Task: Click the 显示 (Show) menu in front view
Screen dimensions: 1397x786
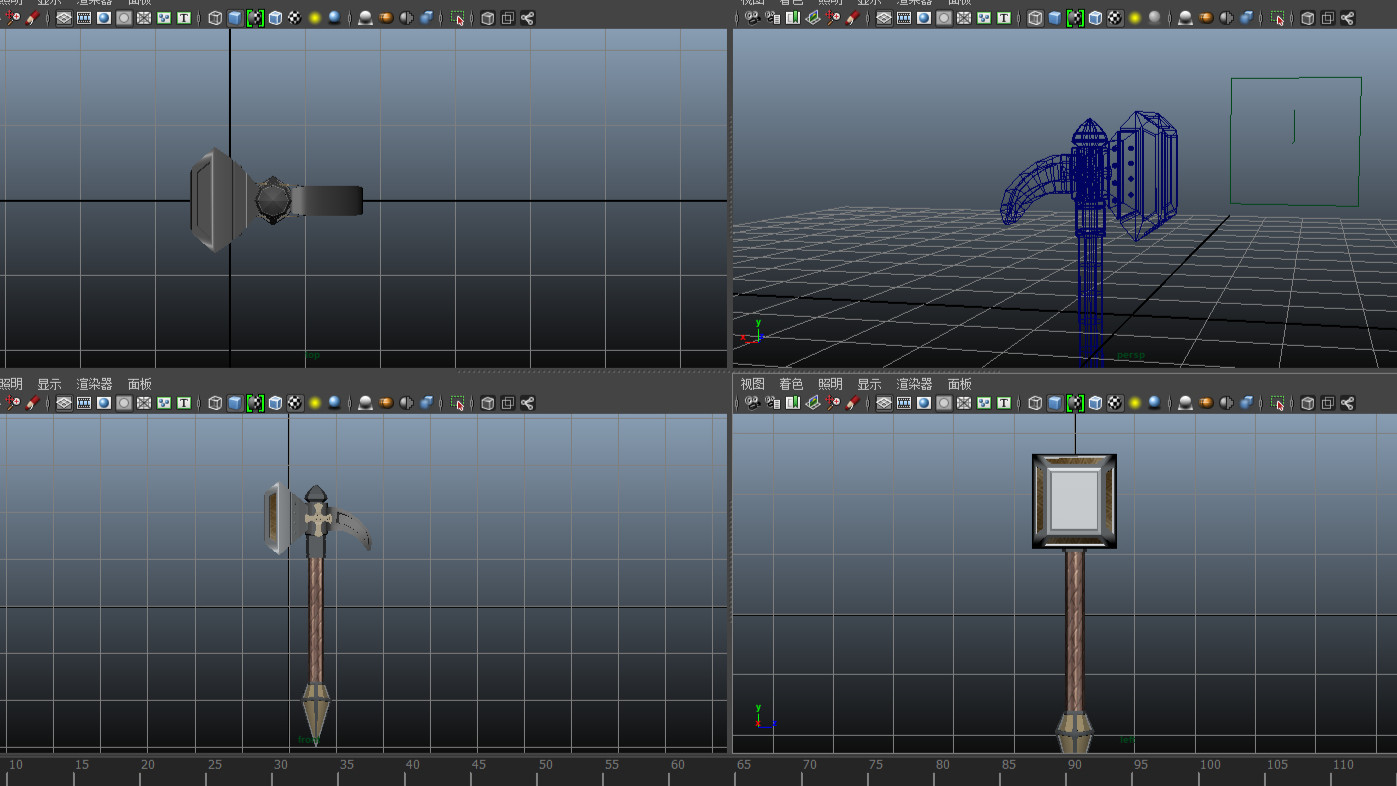Action: click(x=49, y=384)
